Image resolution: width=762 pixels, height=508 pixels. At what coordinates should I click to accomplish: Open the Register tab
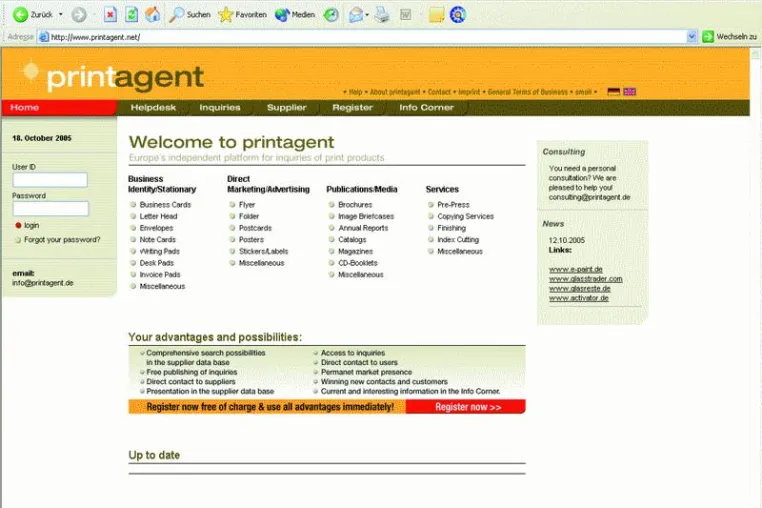coord(352,107)
